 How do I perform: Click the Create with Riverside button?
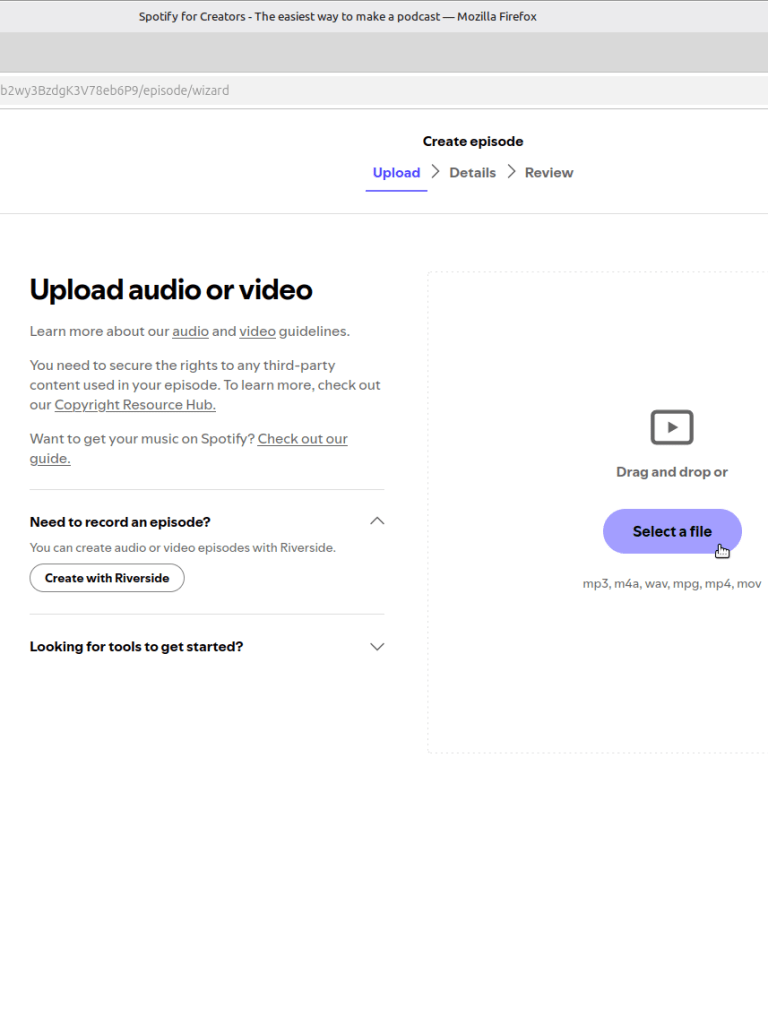coord(107,578)
